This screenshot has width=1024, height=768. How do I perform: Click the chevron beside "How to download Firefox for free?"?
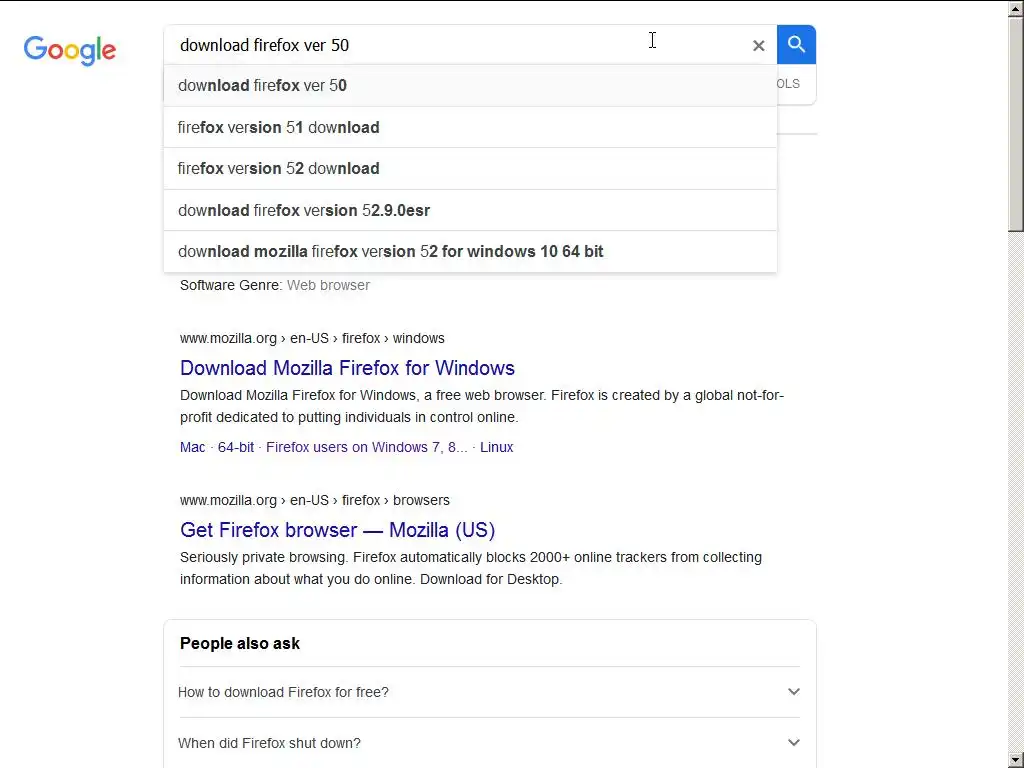click(793, 692)
